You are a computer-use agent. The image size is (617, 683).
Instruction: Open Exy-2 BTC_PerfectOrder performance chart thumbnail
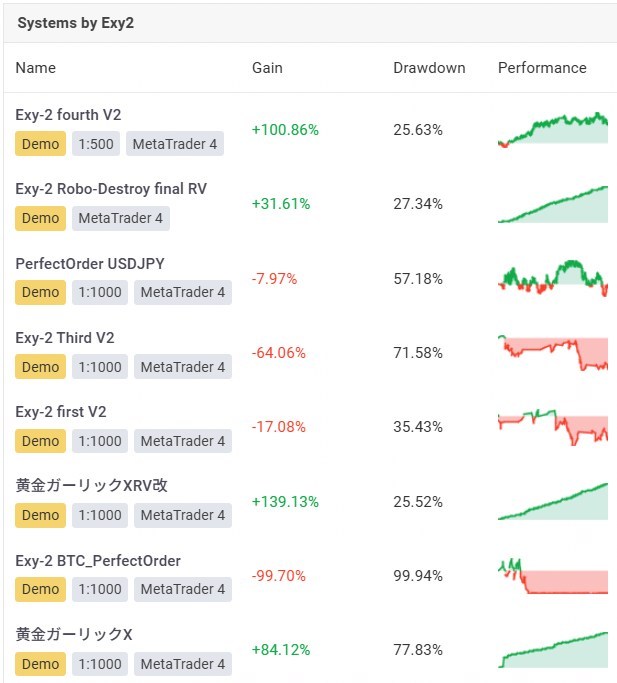[552, 576]
